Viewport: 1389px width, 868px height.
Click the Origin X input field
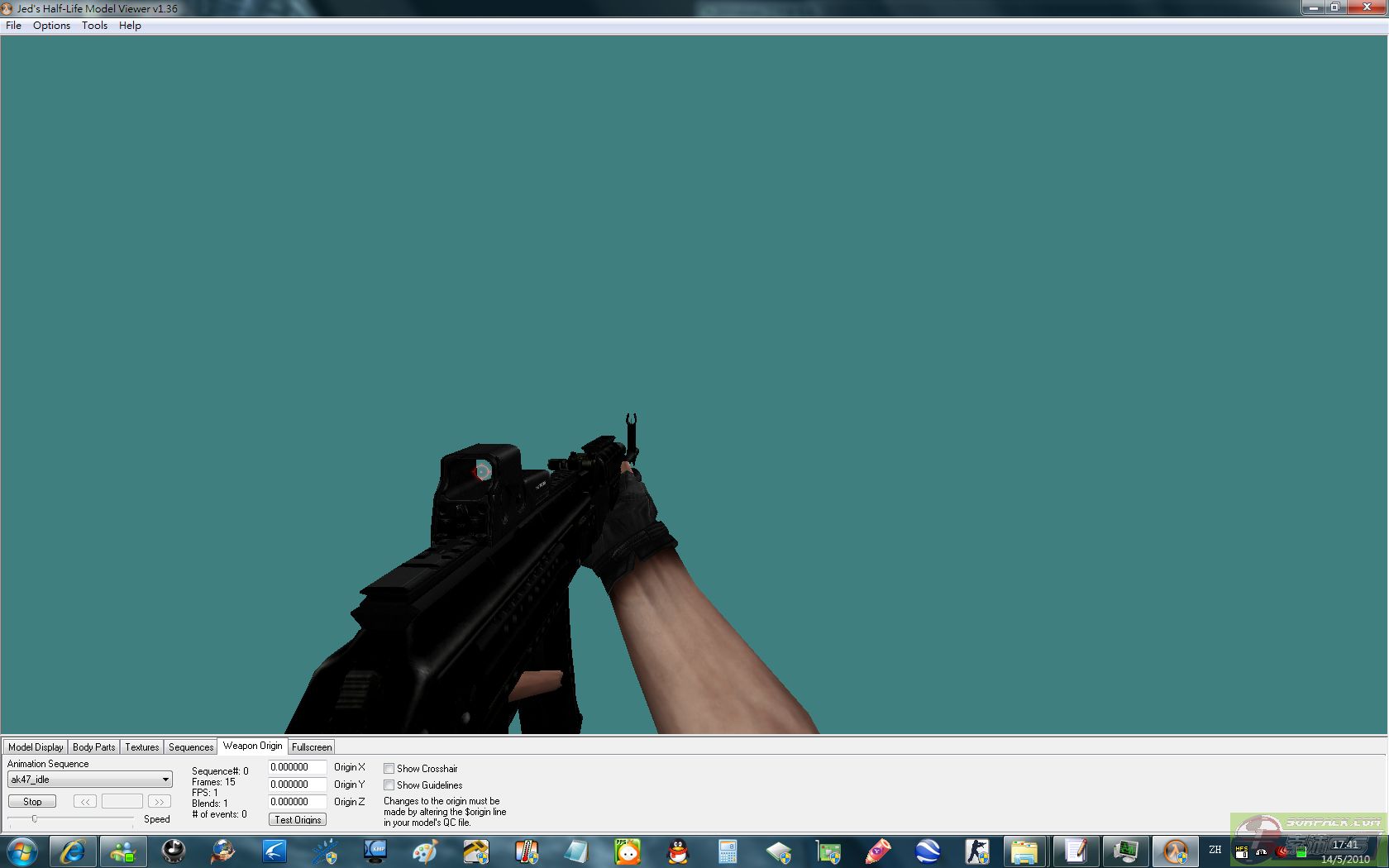297,767
